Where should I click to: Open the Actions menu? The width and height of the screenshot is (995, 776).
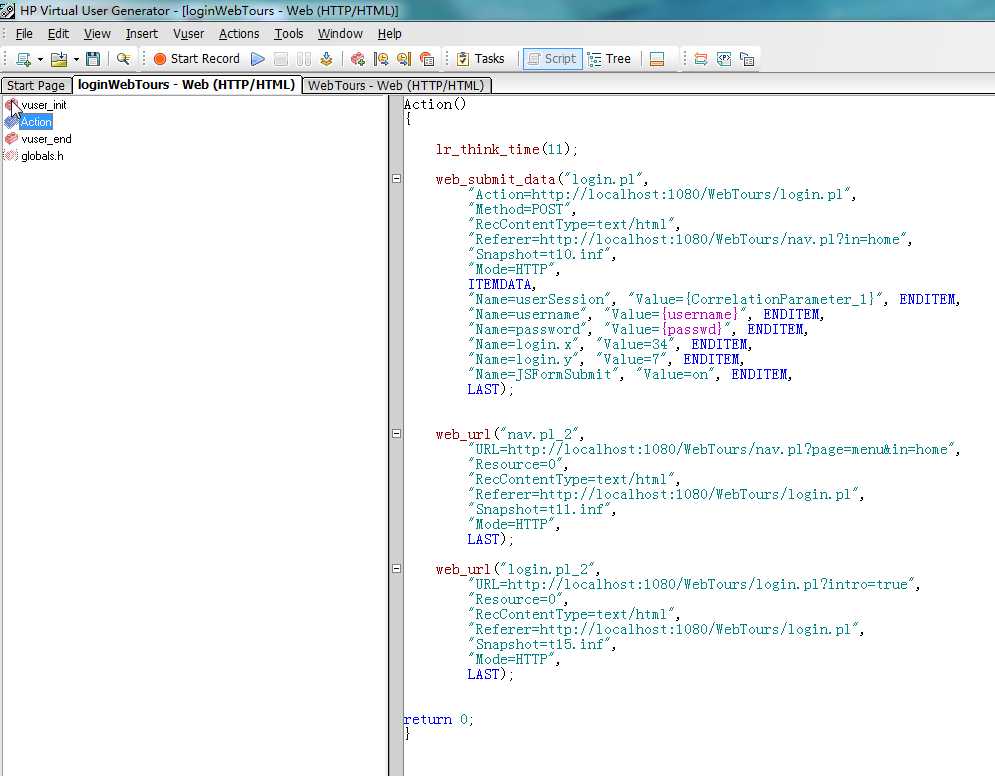(239, 34)
